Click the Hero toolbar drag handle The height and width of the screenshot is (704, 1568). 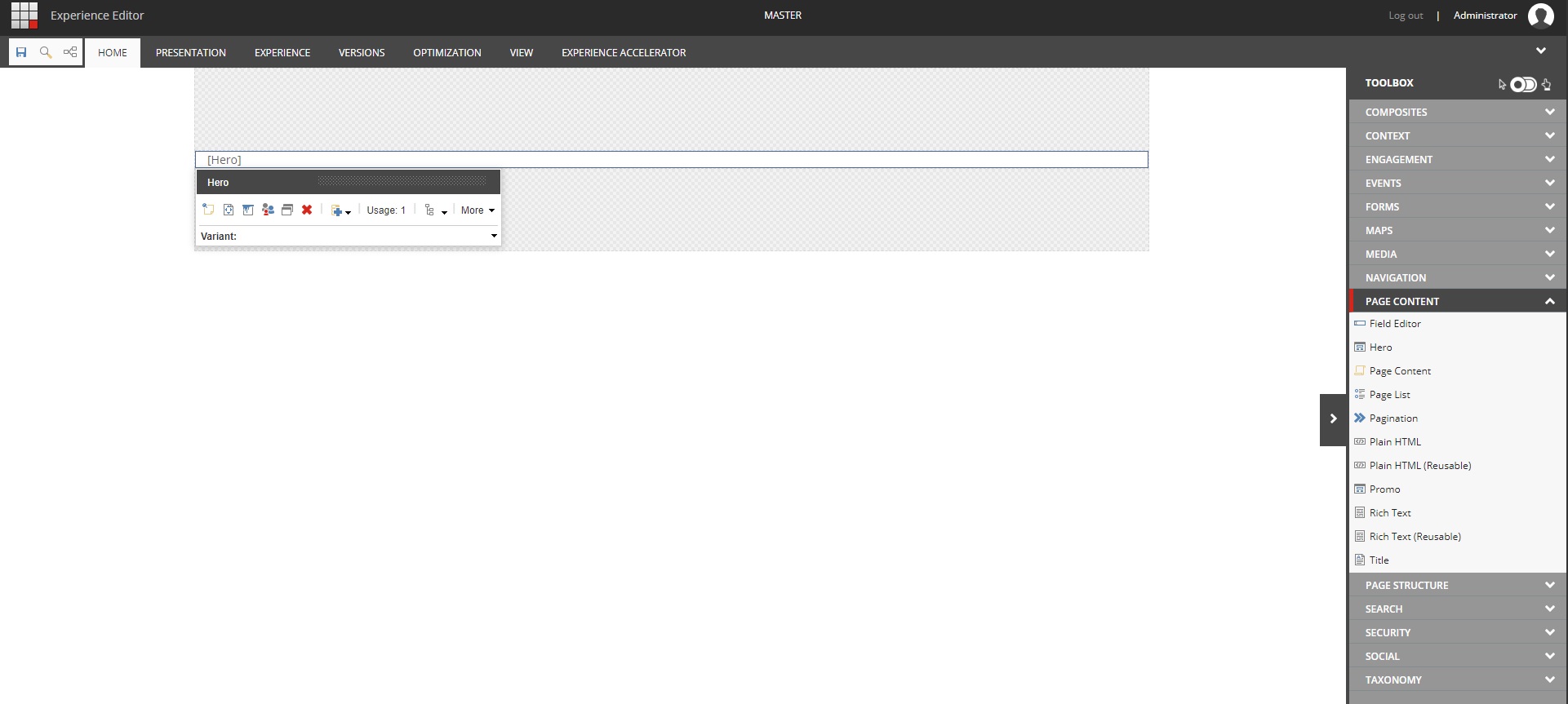[x=402, y=181]
